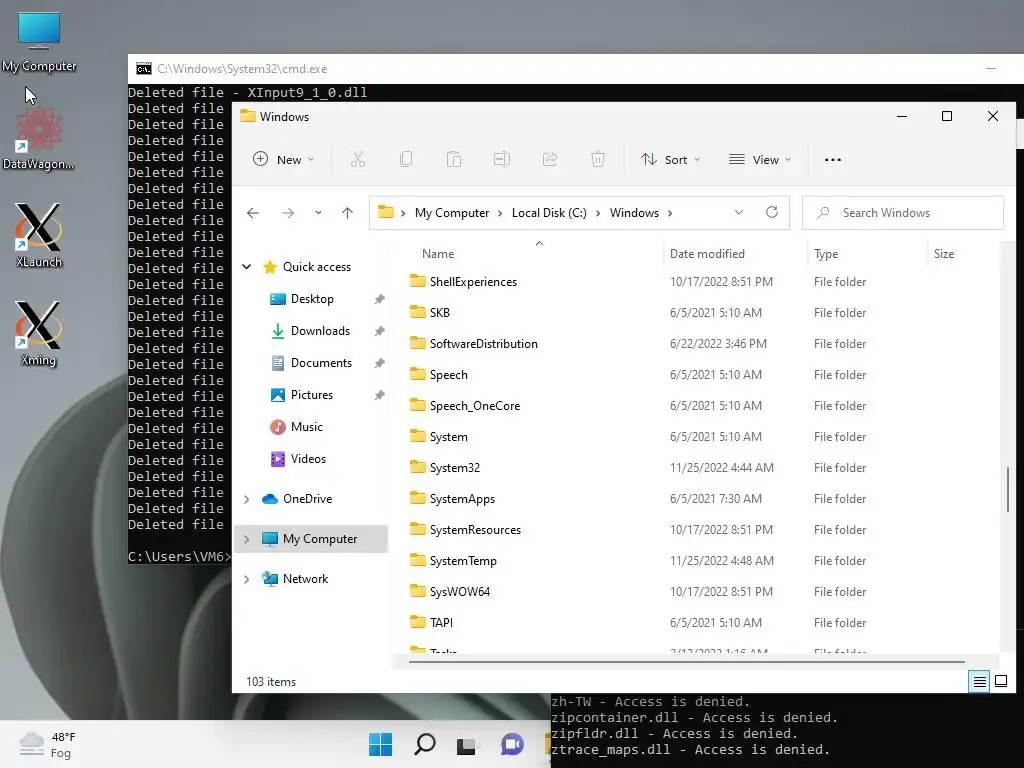The height and width of the screenshot is (768, 1024).
Task: Select the DataWagon desktop shortcut
Action: pos(39,138)
